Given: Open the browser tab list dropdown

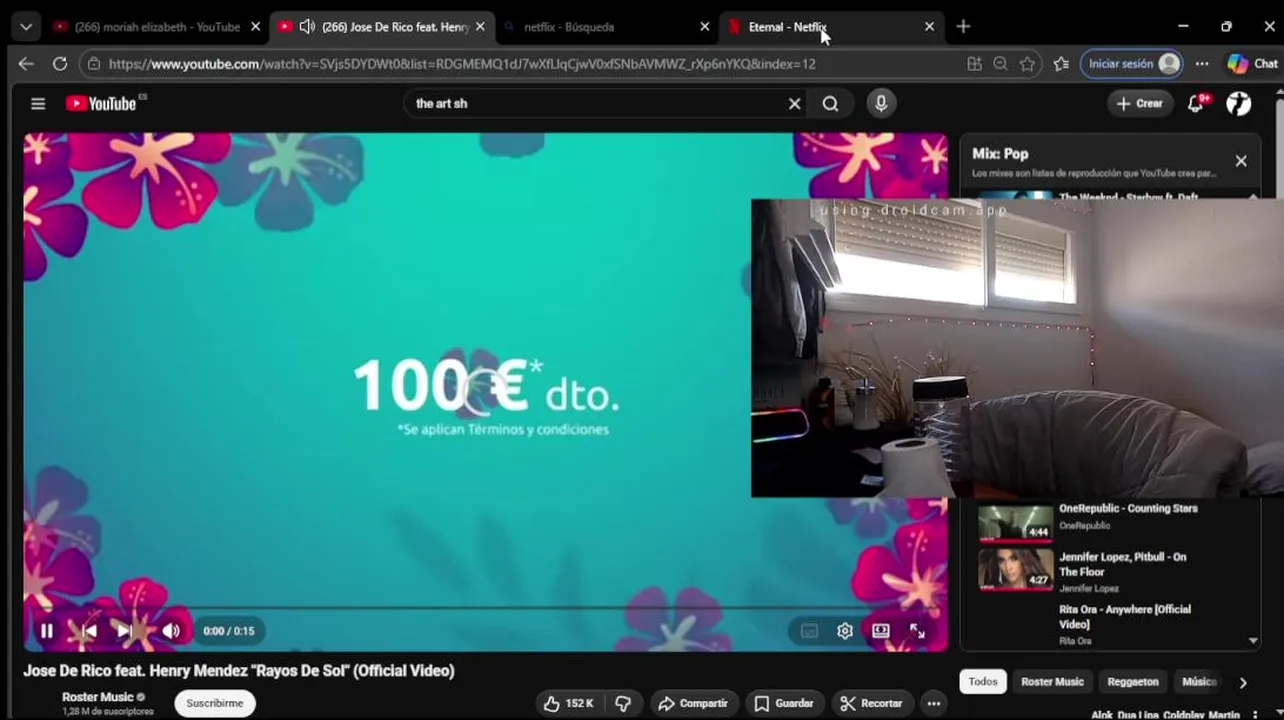Looking at the screenshot, I should (26, 27).
